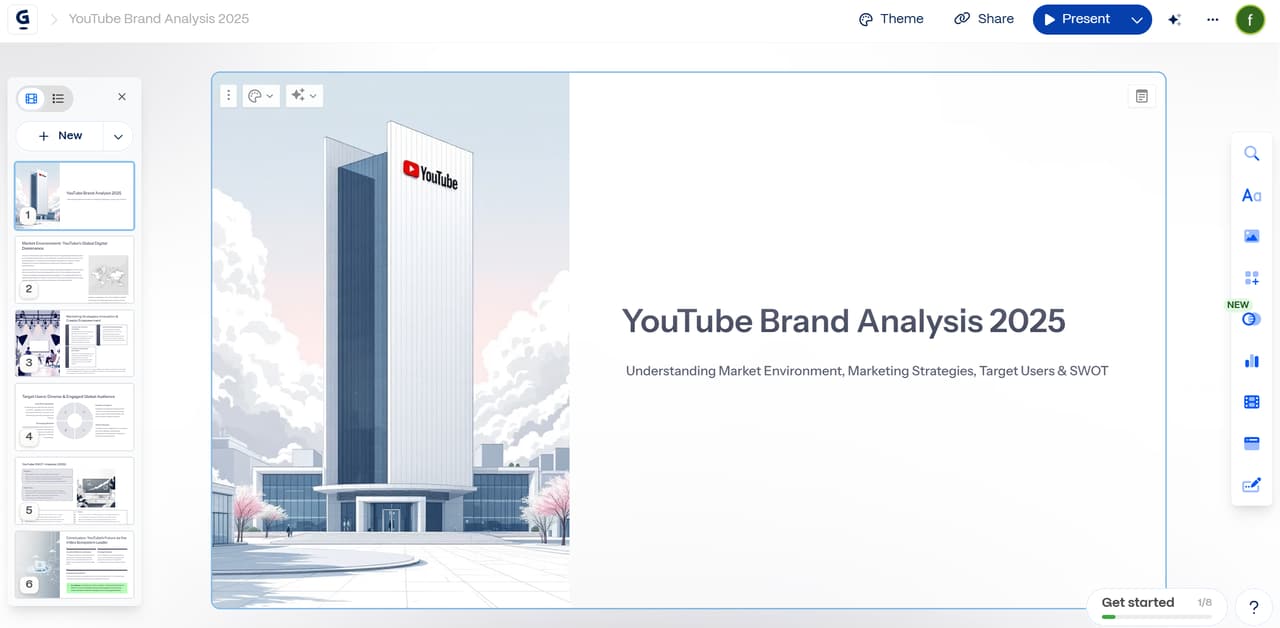Image resolution: width=1280 pixels, height=628 pixels.
Task: Open the charts and diagrams panel
Action: pyautogui.click(x=1251, y=361)
